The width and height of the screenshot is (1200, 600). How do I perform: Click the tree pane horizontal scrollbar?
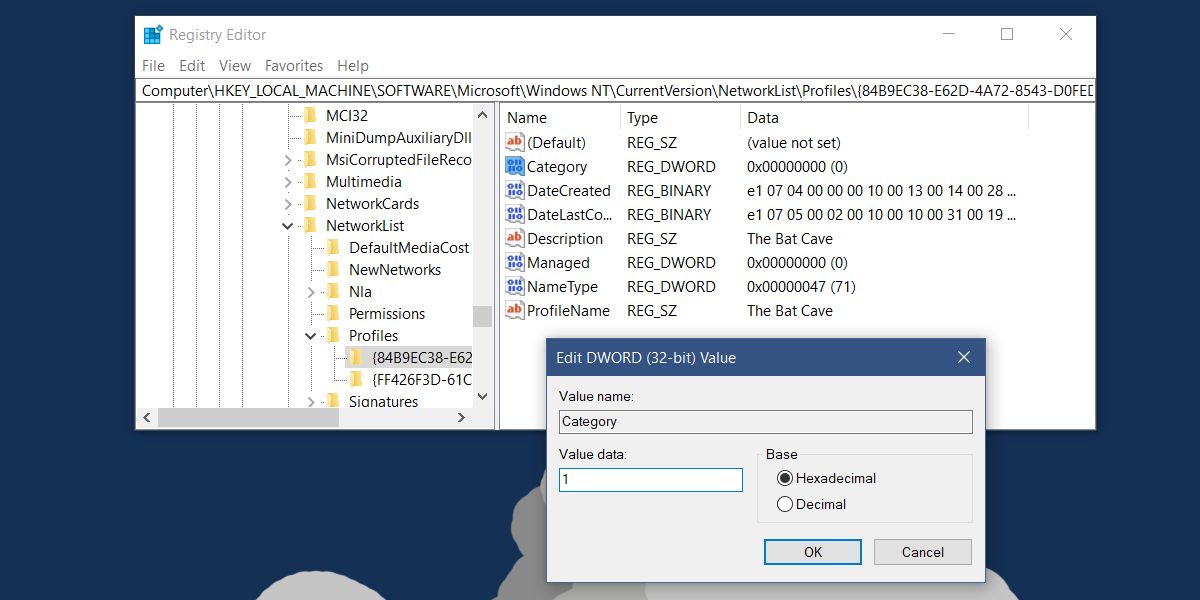pyautogui.click(x=300, y=417)
